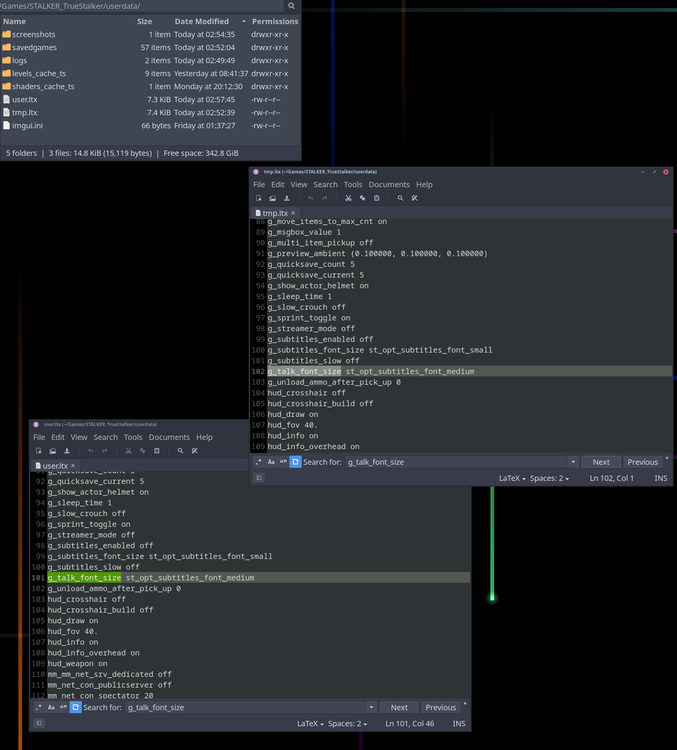Image resolution: width=677 pixels, height=750 pixels.
Task: Click Previous button in user.ltx search bar
Action: tap(441, 707)
